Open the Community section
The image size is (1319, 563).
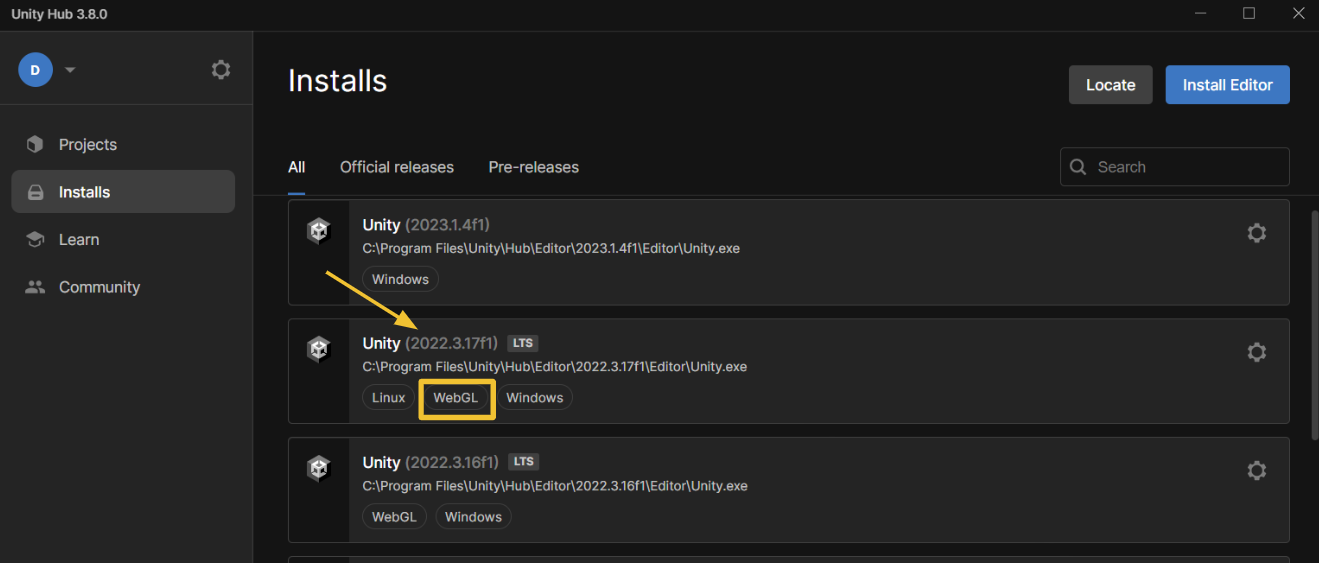click(123, 287)
